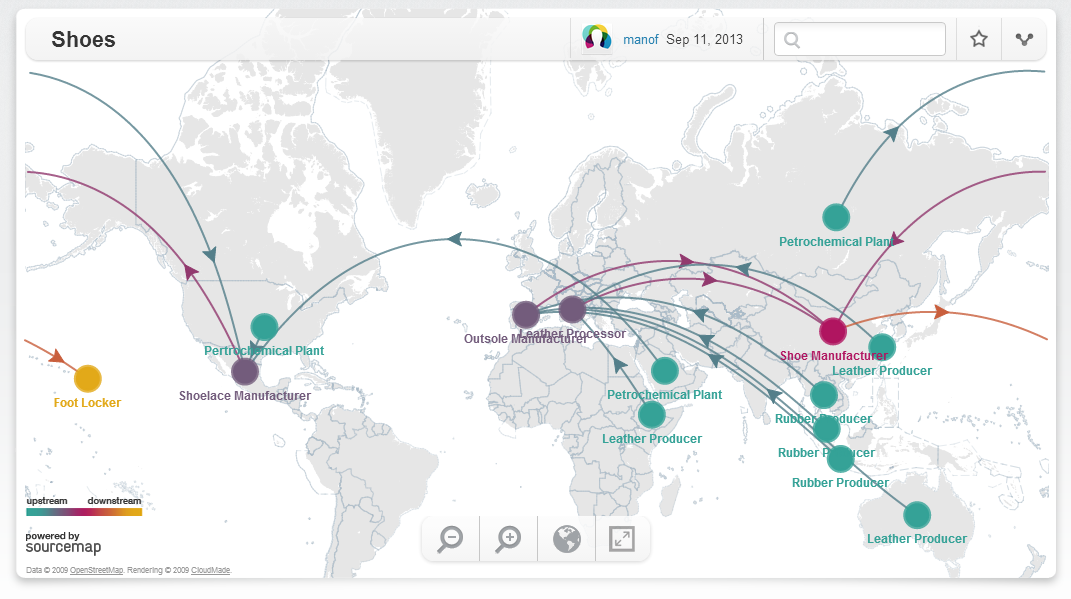Select the Outsole Manufacturer node circle
This screenshot has width=1071, height=599.
tap(526, 315)
